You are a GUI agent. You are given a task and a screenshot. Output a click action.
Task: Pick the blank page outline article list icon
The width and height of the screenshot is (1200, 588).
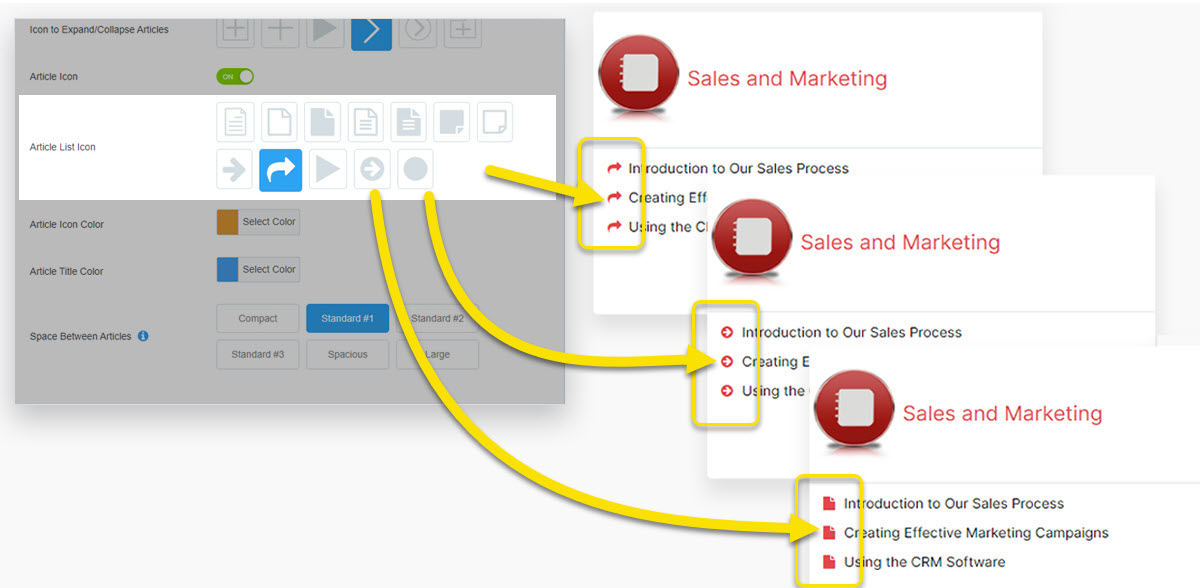[x=279, y=122]
